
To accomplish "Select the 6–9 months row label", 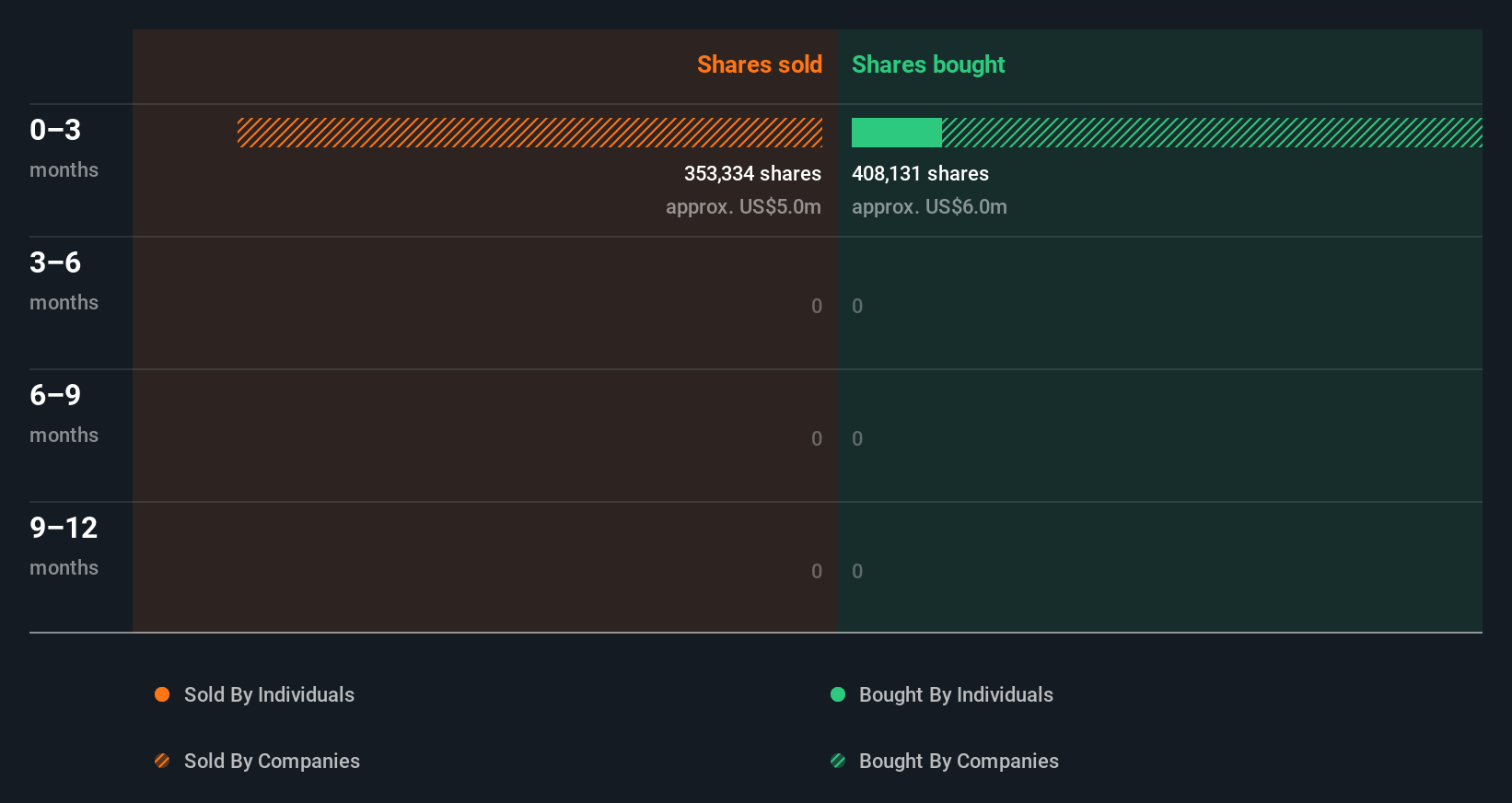I will tap(64, 413).
